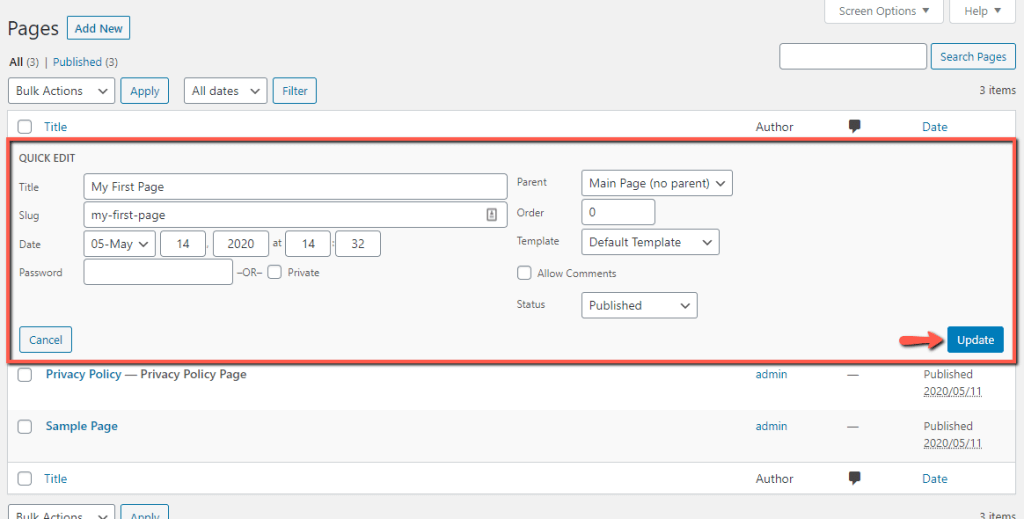
Task: Expand Screen Options panel
Action: click(884, 11)
